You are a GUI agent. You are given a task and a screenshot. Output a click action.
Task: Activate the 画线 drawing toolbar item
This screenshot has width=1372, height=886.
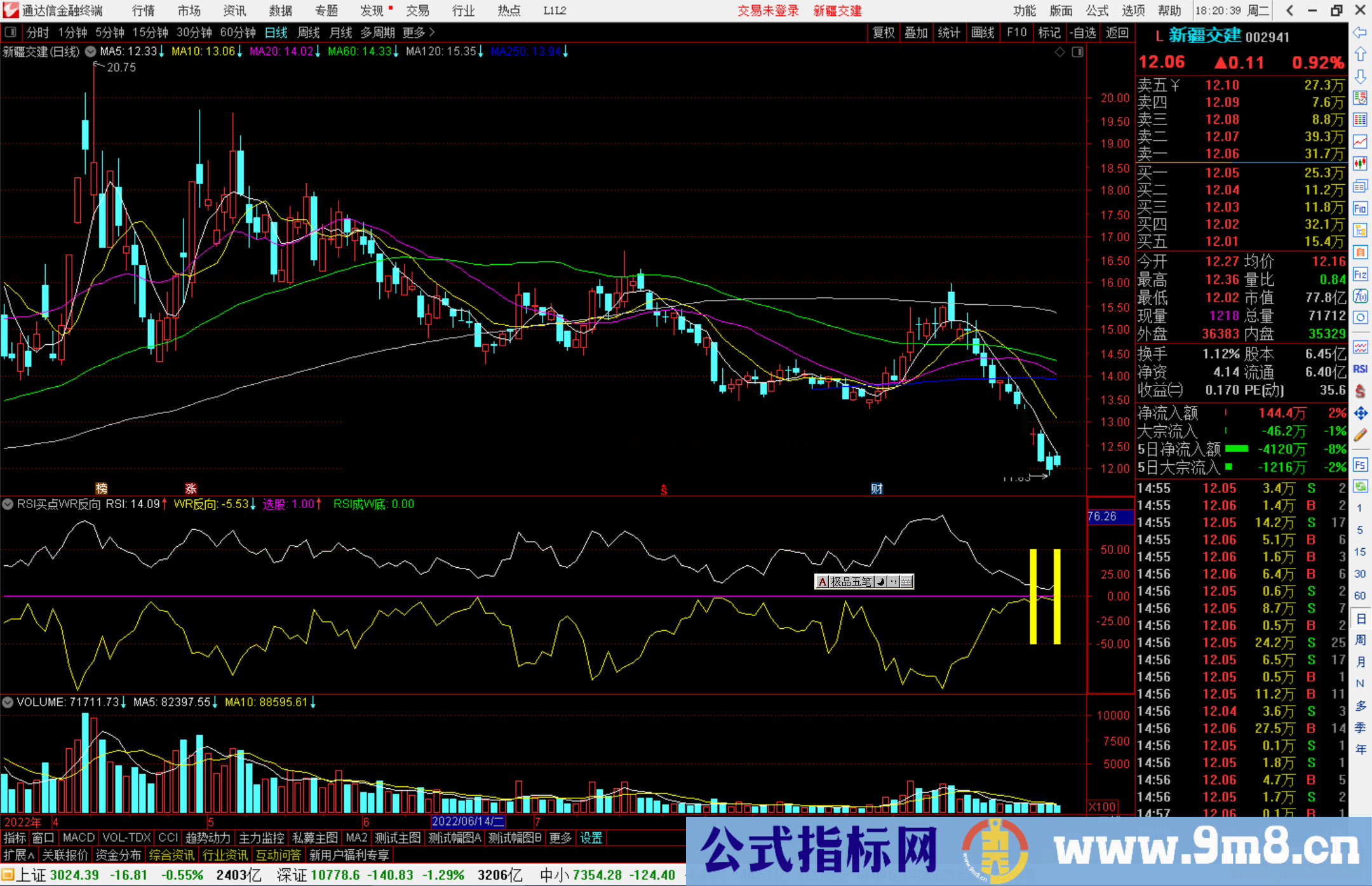coord(984,32)
